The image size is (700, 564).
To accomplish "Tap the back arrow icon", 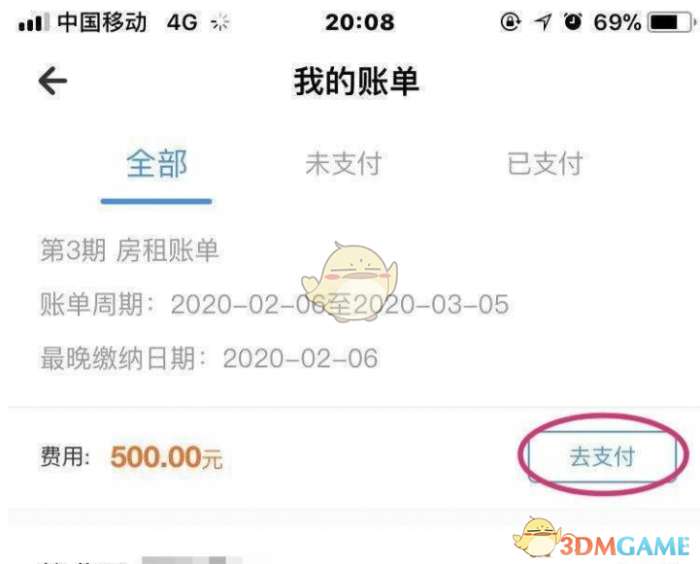I will click(x=53, y=81).
